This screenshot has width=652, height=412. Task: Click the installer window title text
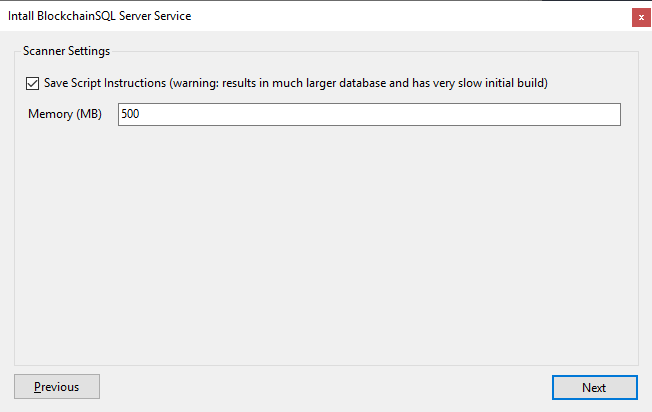pyautogui.click(x=99, y=16)
